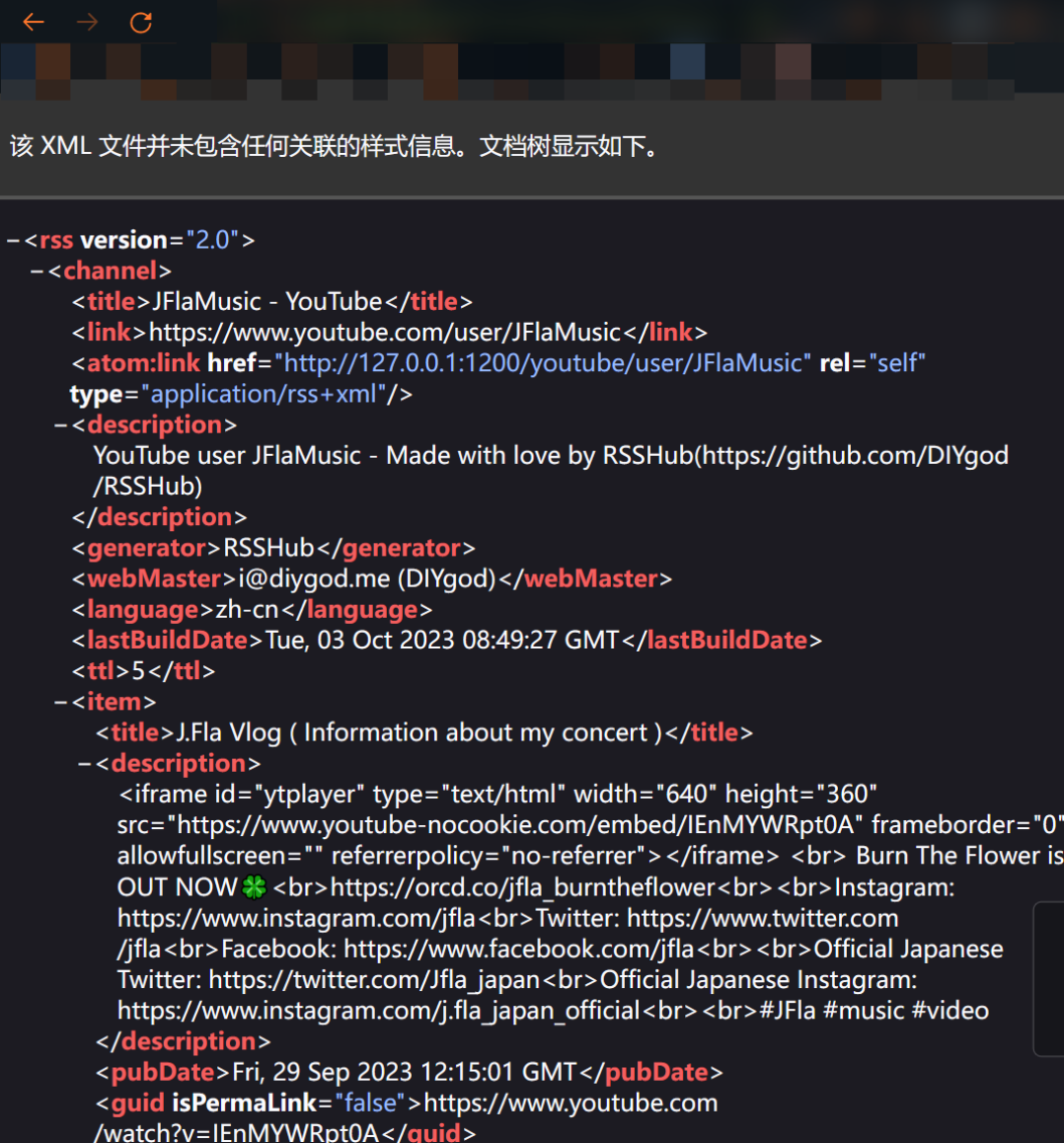
Task: Click the atom:link href URL value
Action: [543, 363]
